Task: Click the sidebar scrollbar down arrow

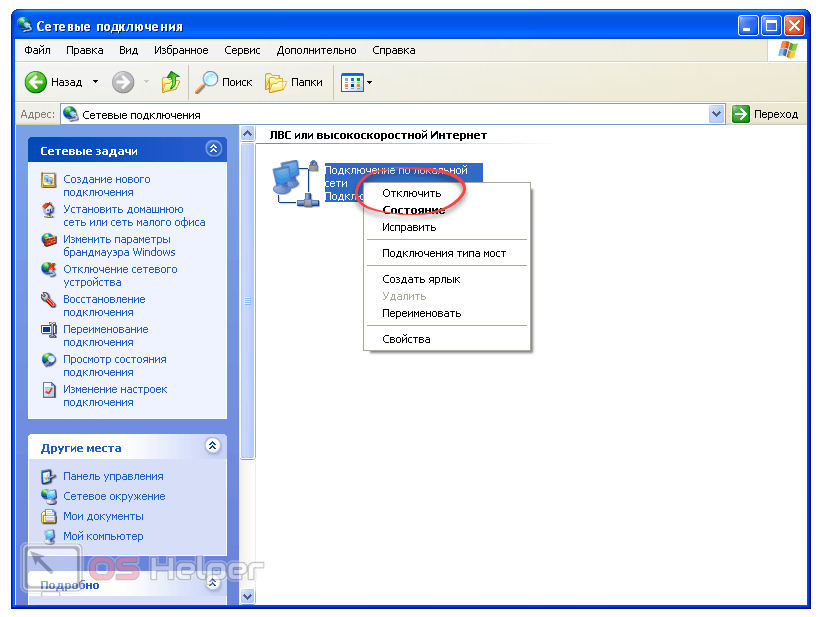Action: (248, 597)
